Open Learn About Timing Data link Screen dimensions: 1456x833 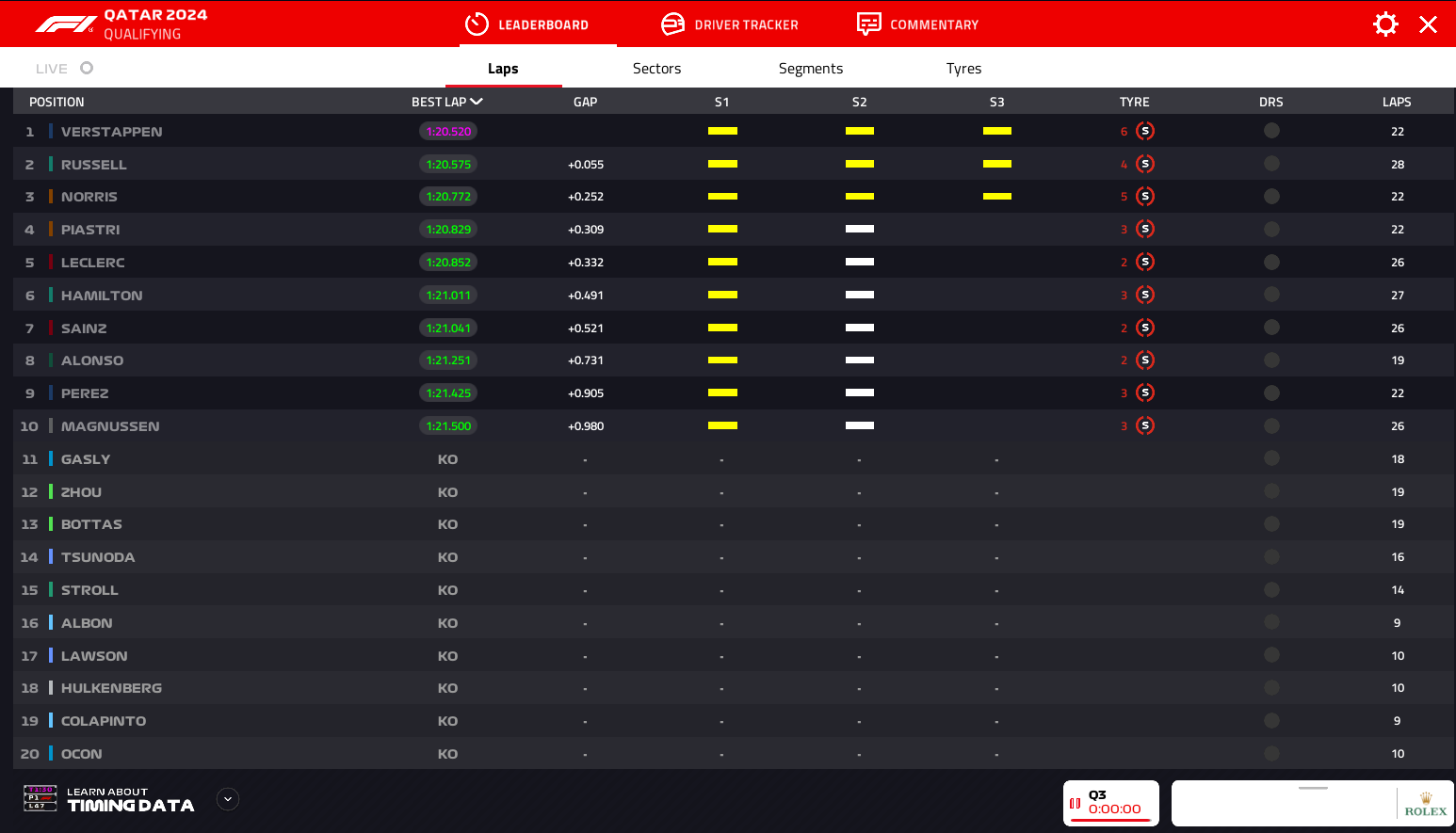tap(130, 799)
